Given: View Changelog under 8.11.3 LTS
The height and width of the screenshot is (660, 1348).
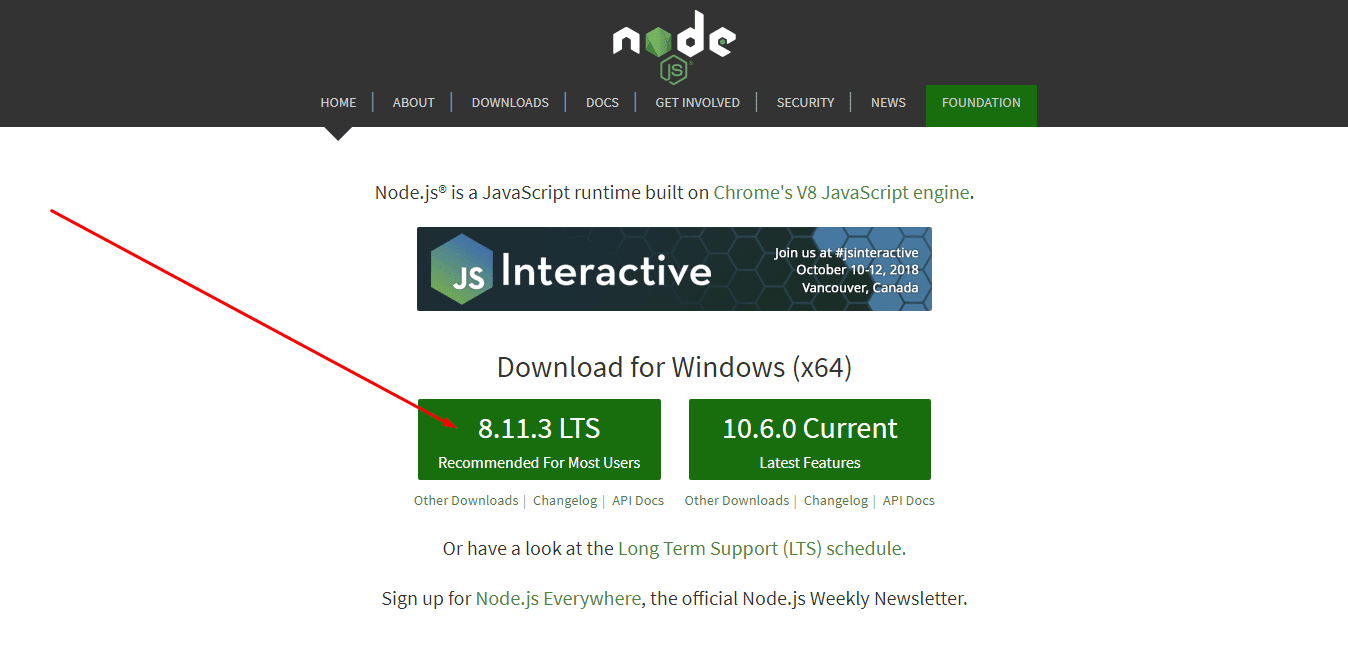Looking at the screenshot, I should pos(565,500).
